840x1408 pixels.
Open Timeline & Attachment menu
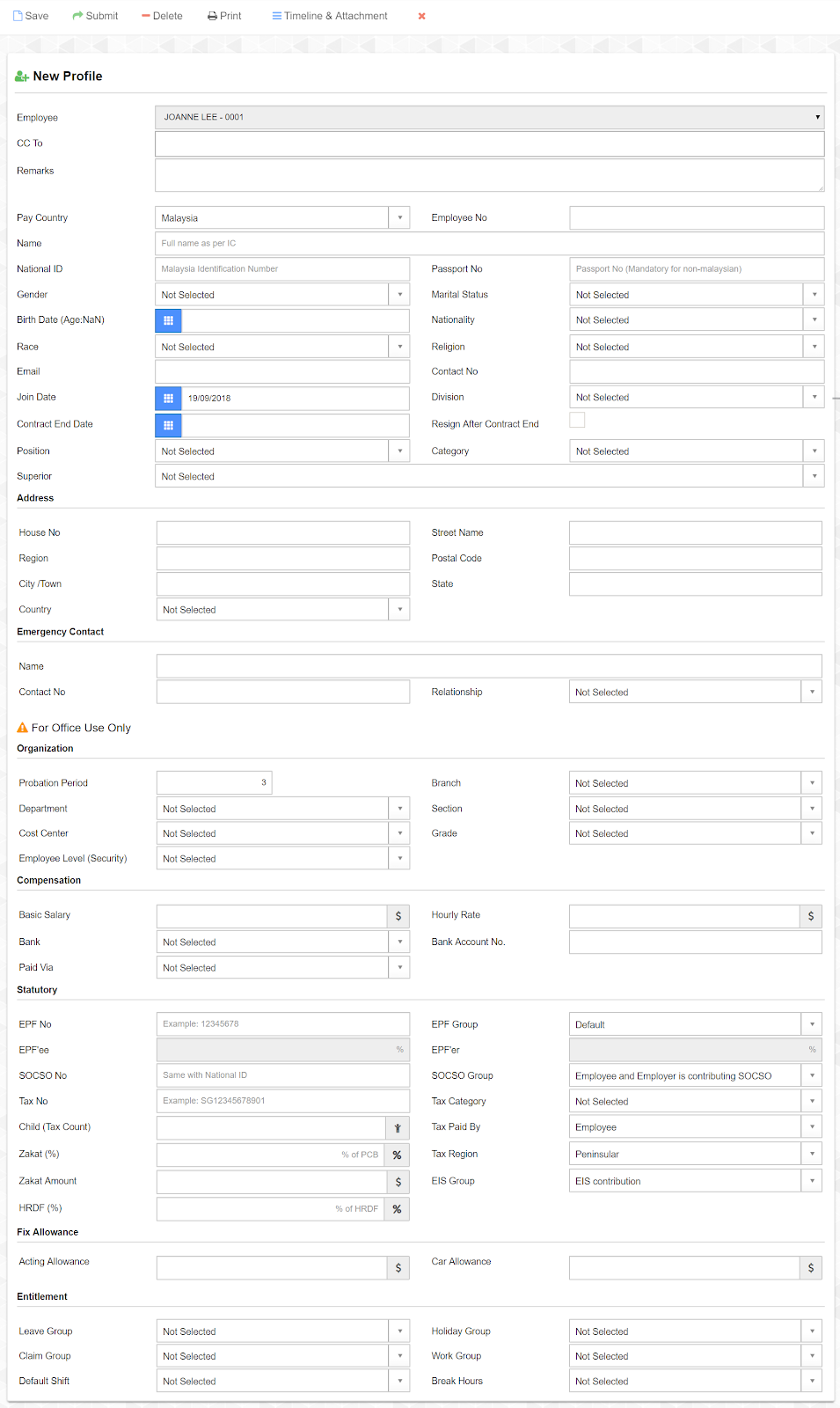(x=330, y=16)
